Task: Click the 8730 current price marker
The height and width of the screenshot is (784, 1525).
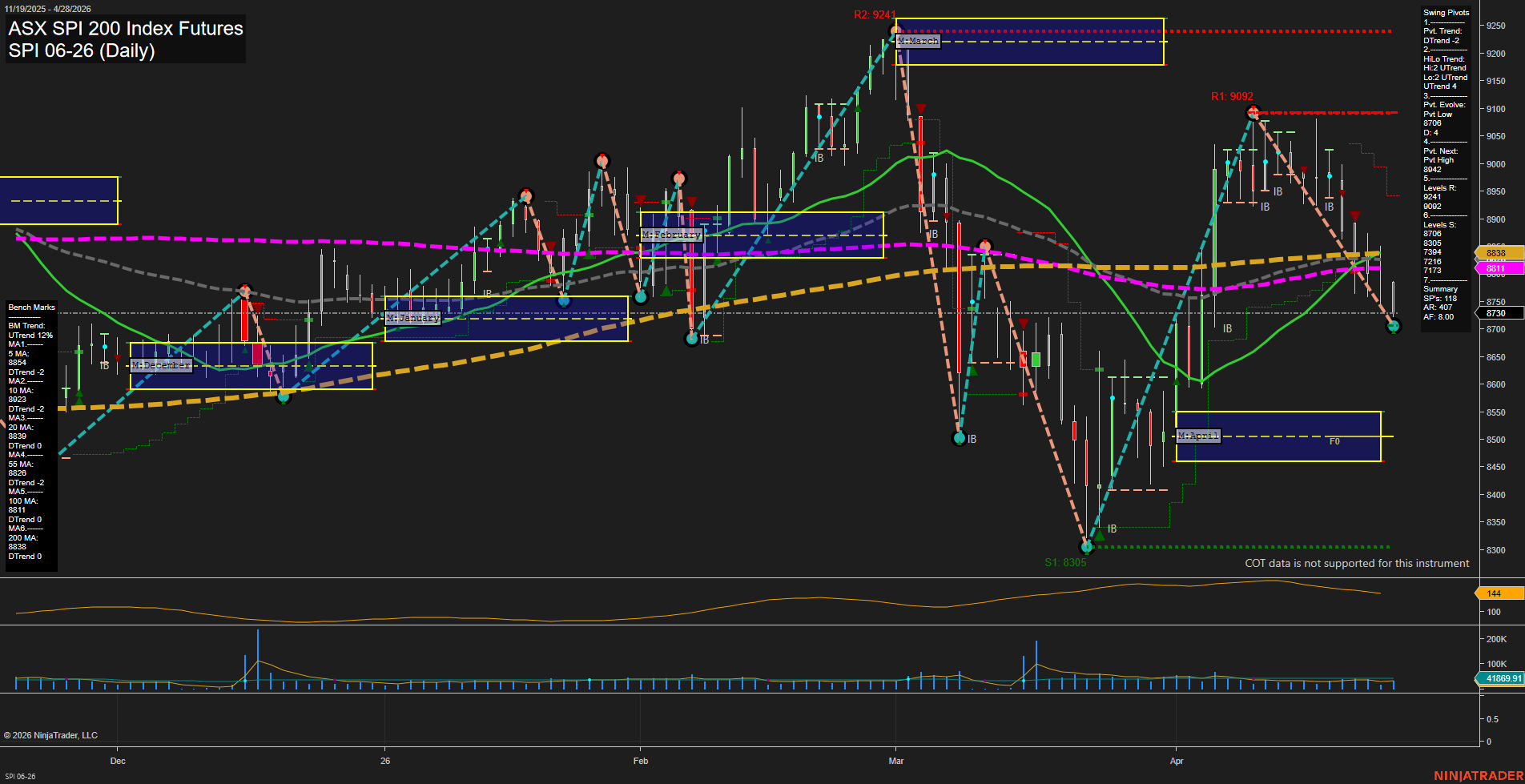Action: point(1496,313)
